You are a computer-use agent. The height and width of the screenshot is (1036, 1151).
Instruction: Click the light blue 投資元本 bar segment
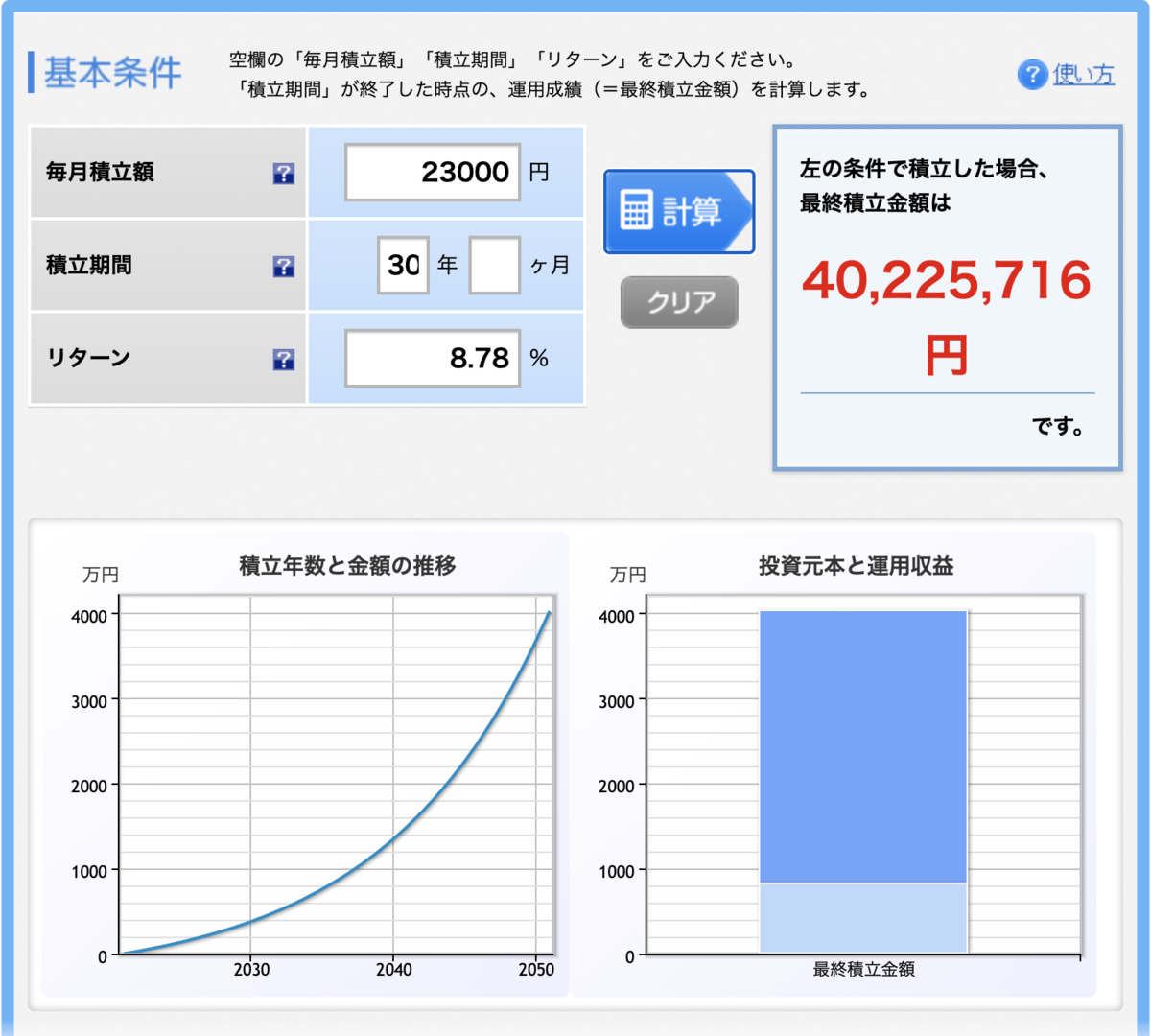click(863, 918)
